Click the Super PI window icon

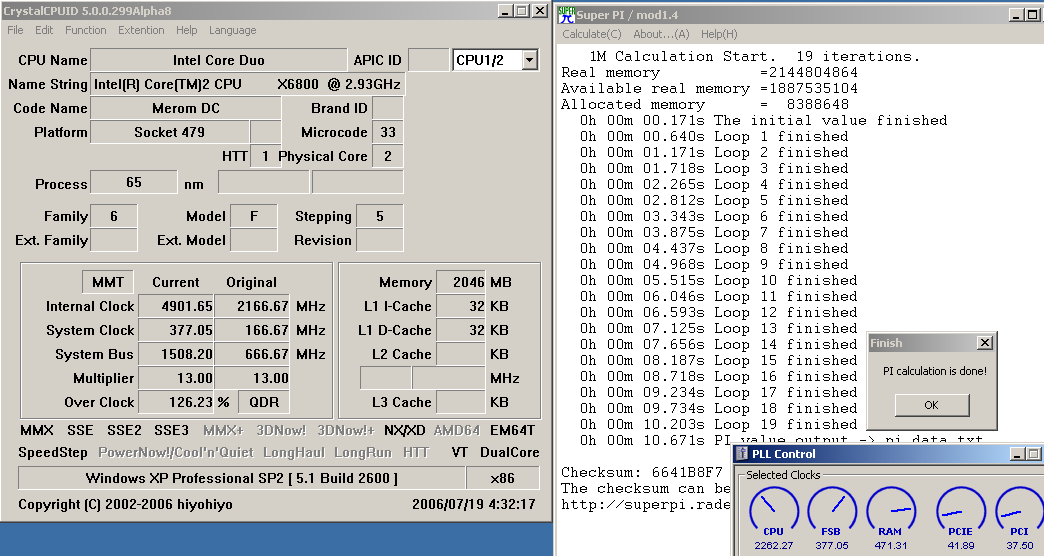(x=566, y=15)
